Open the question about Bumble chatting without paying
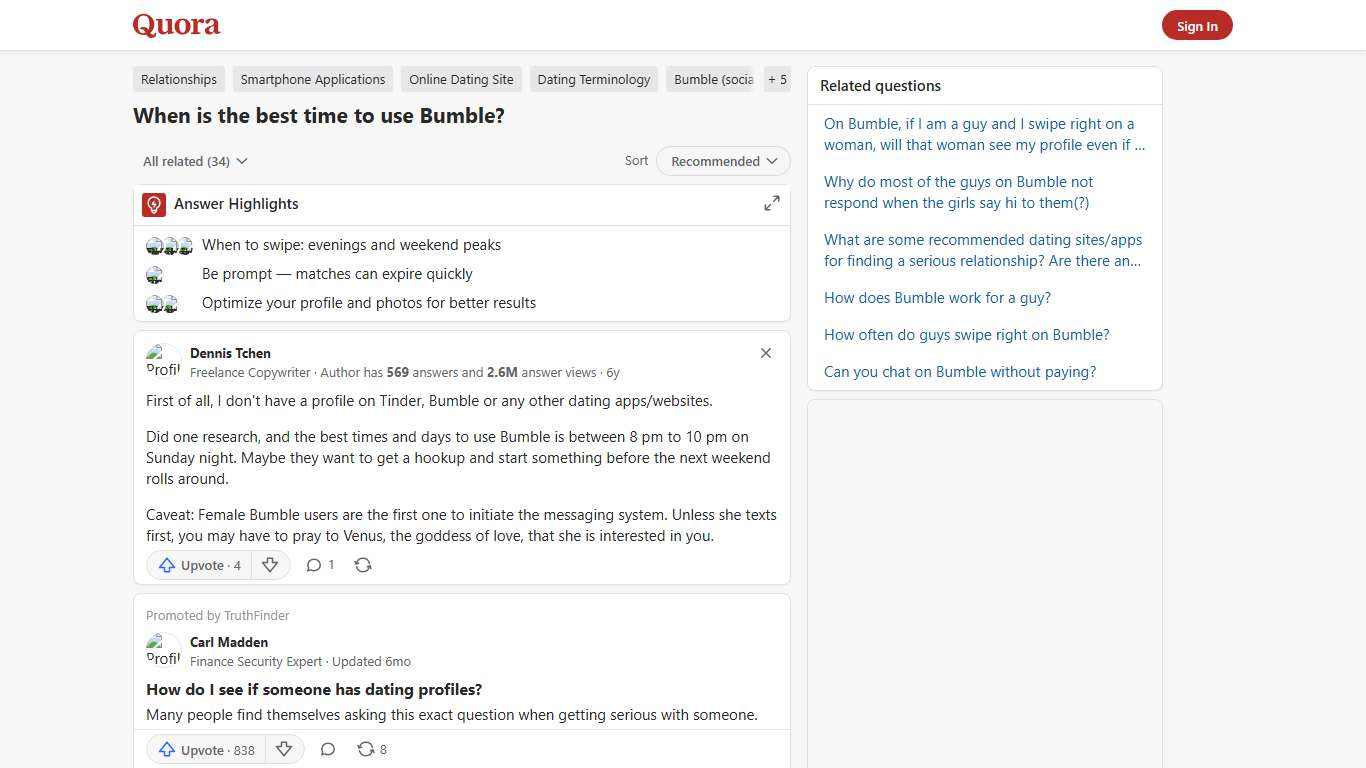1366x768 pixels. tap(959, 371)
